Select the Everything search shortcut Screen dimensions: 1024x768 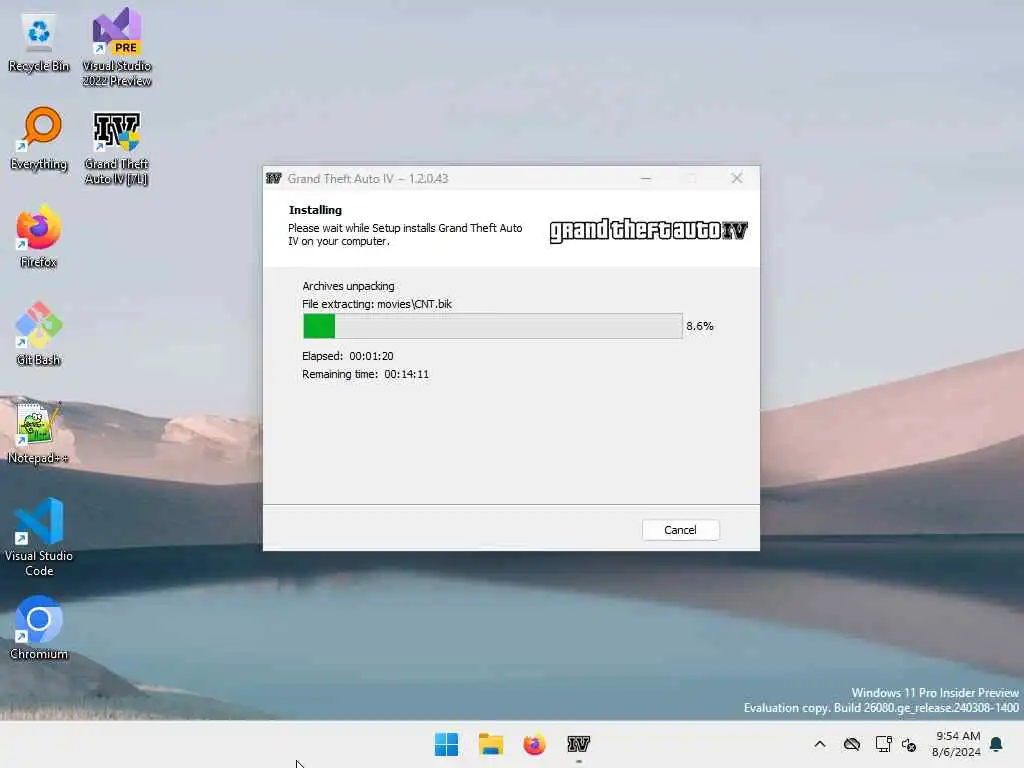pyautogui.click(x=39, y=139)
